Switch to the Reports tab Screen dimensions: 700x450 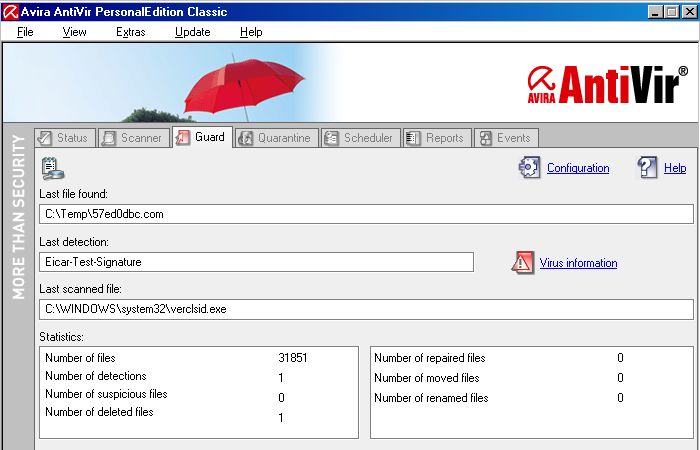click(437, 138)
